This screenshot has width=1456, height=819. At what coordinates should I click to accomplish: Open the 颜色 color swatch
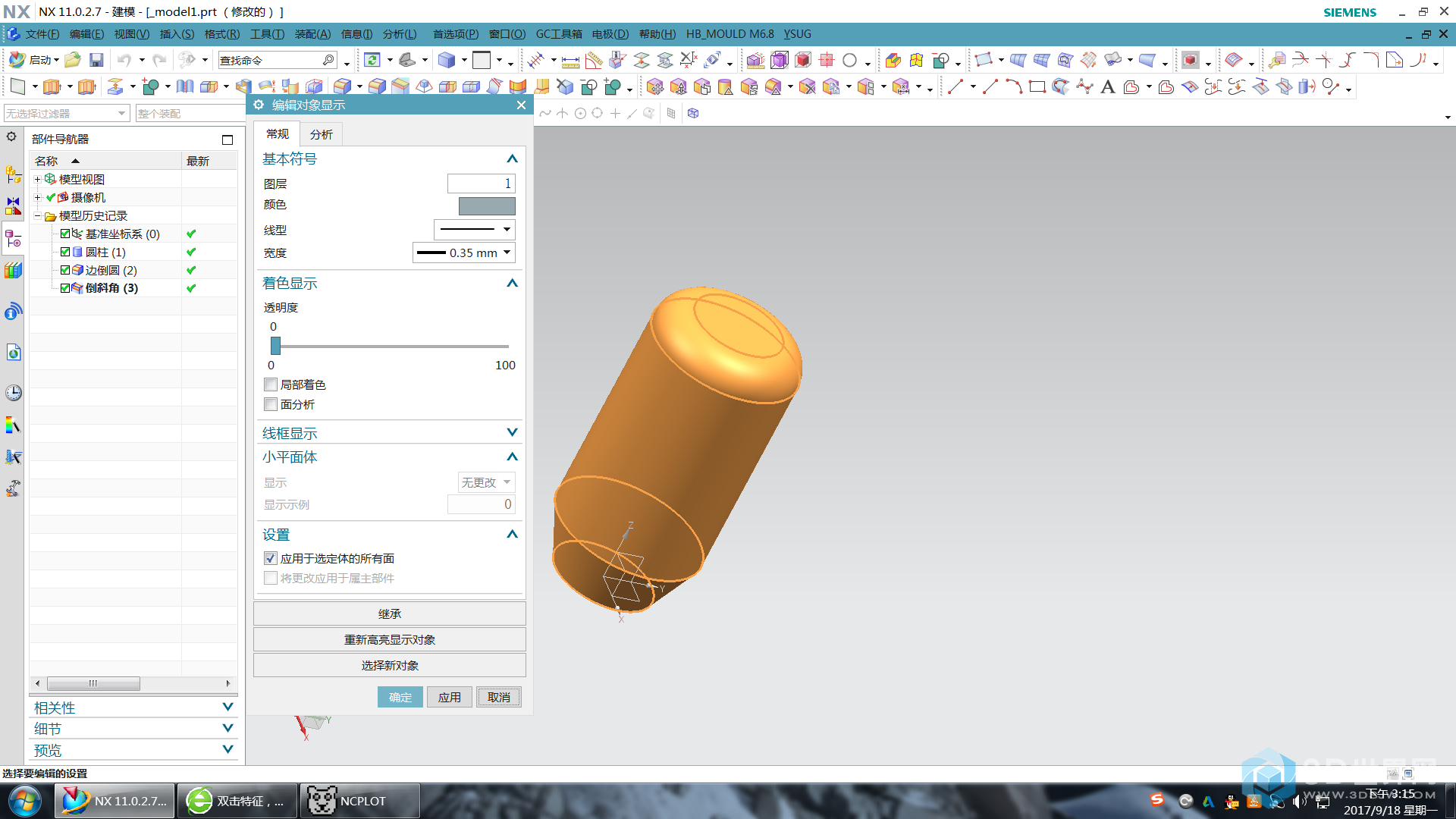point(487,206)
